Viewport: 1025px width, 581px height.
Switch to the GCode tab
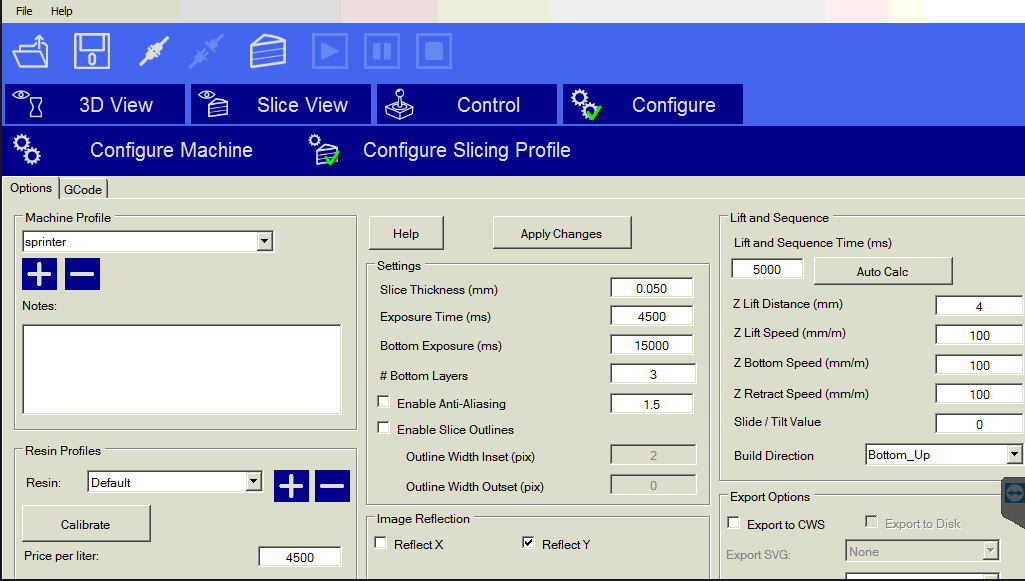click(x=83, y=188)
